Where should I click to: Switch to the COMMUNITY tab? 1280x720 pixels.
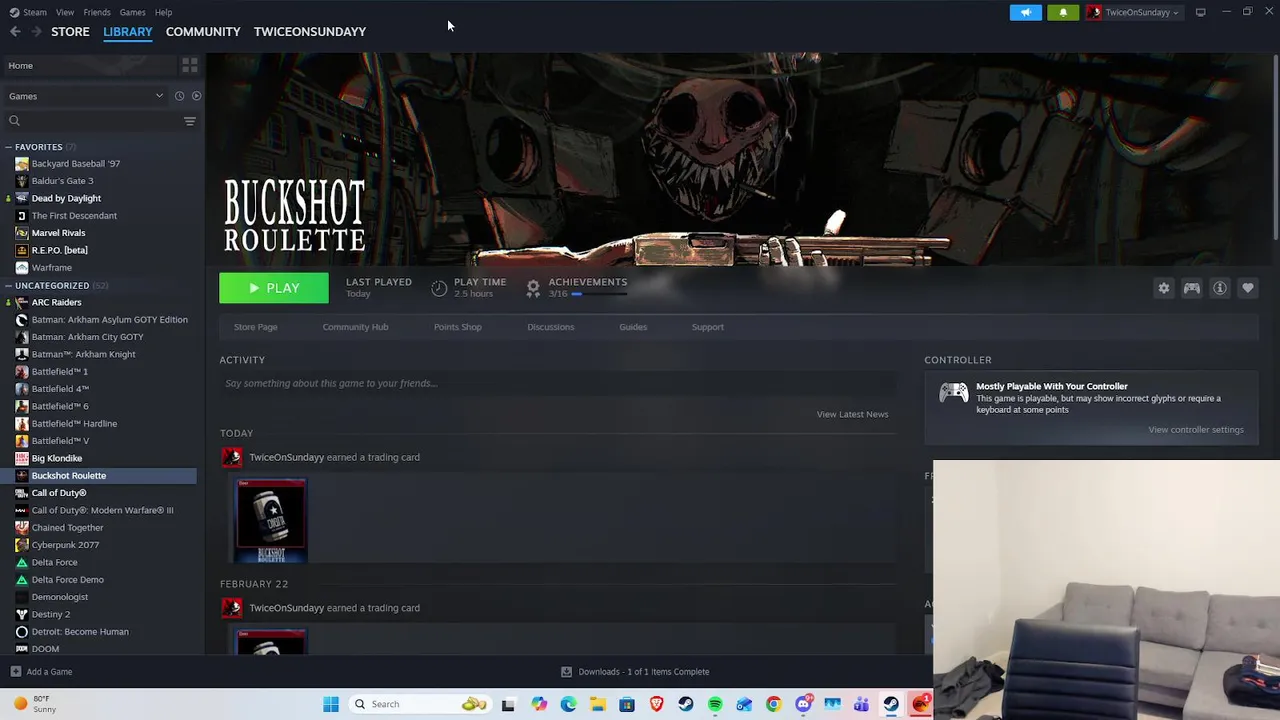[203, 32]
